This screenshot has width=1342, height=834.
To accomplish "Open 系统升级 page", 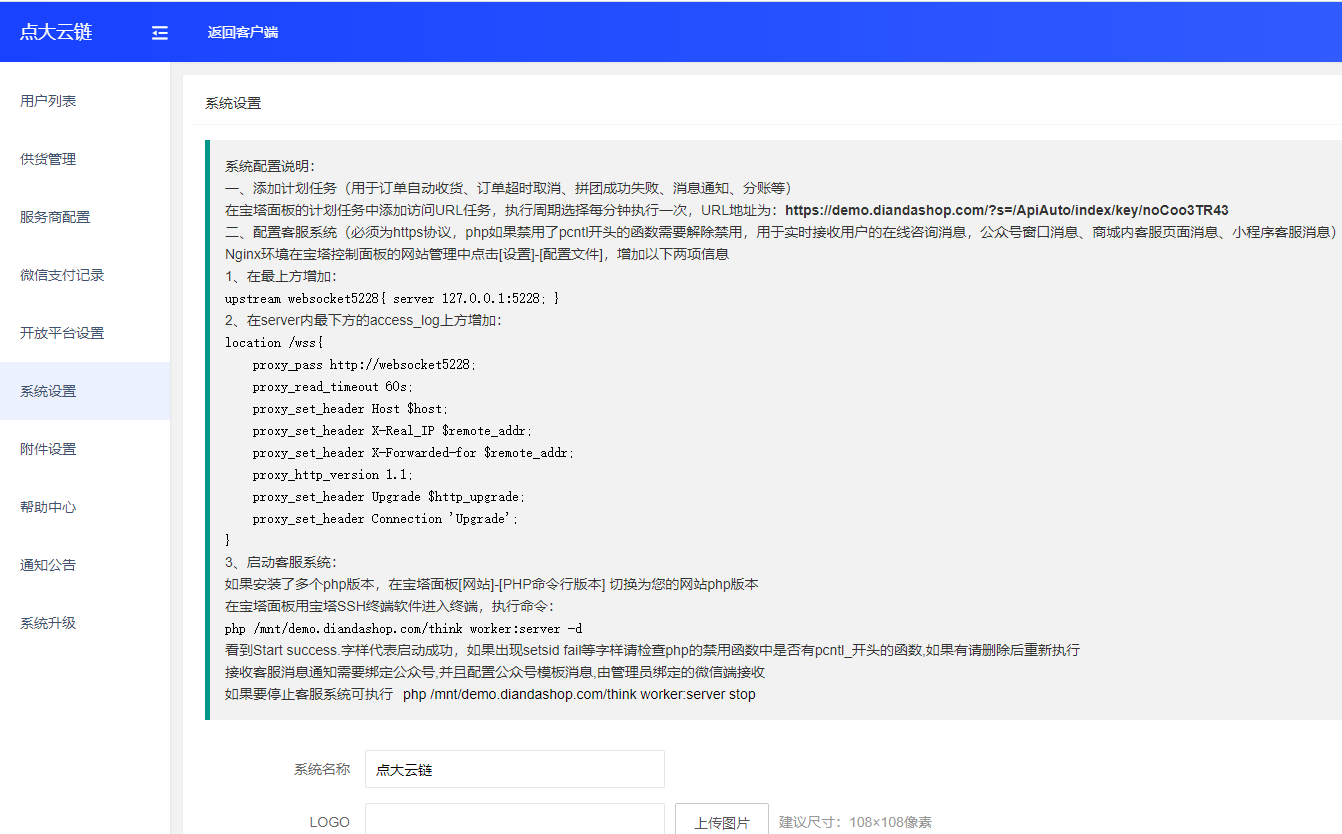I will [85, 623].
